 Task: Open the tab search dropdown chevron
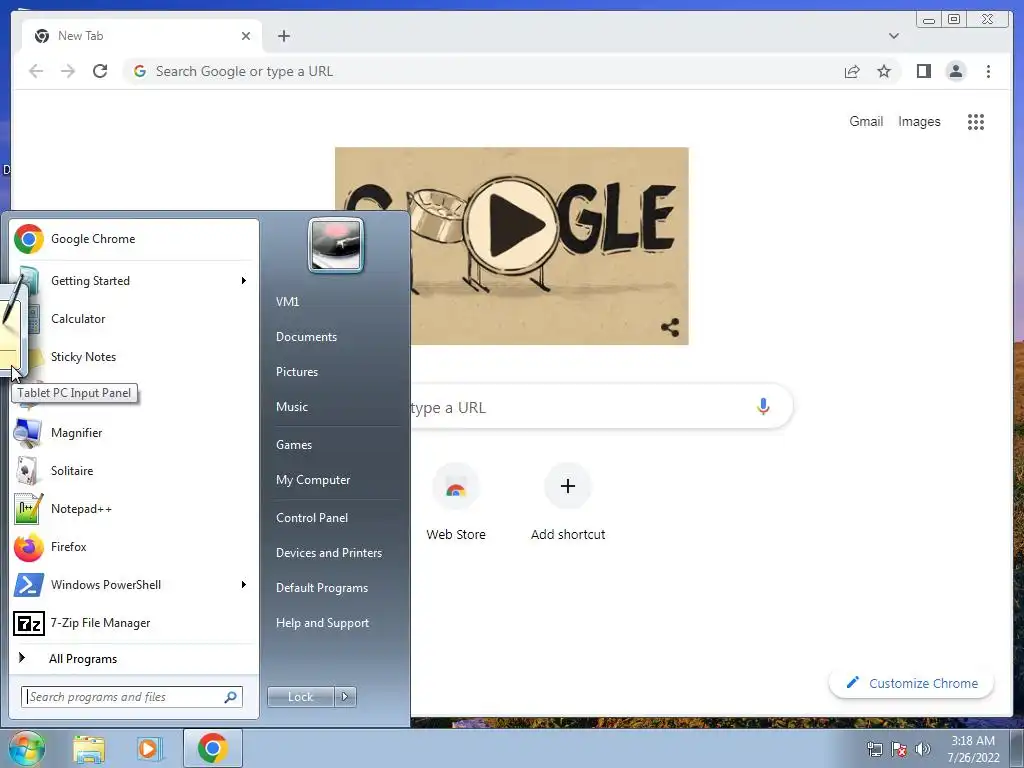[893, 36]
